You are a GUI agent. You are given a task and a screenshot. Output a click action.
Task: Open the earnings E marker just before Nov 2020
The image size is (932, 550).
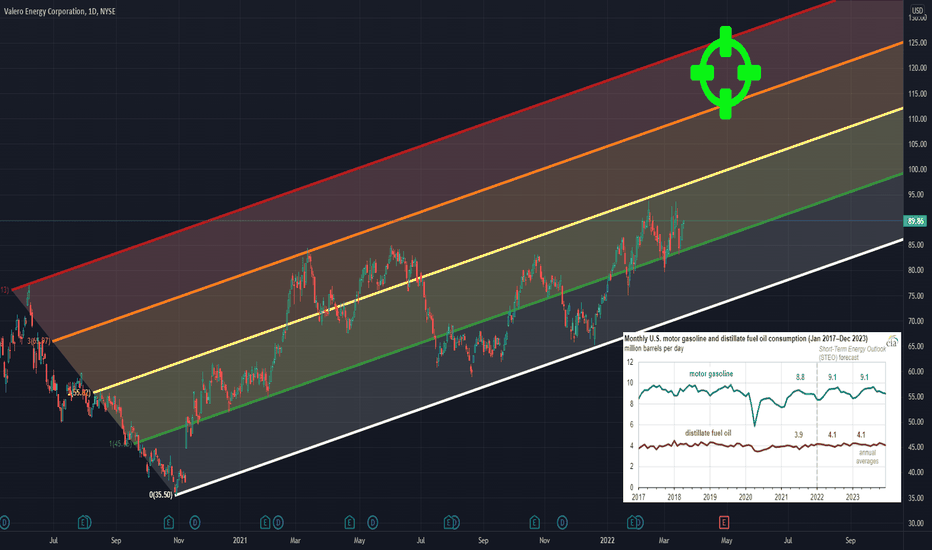pyautogui.click(x=169, y=523)
